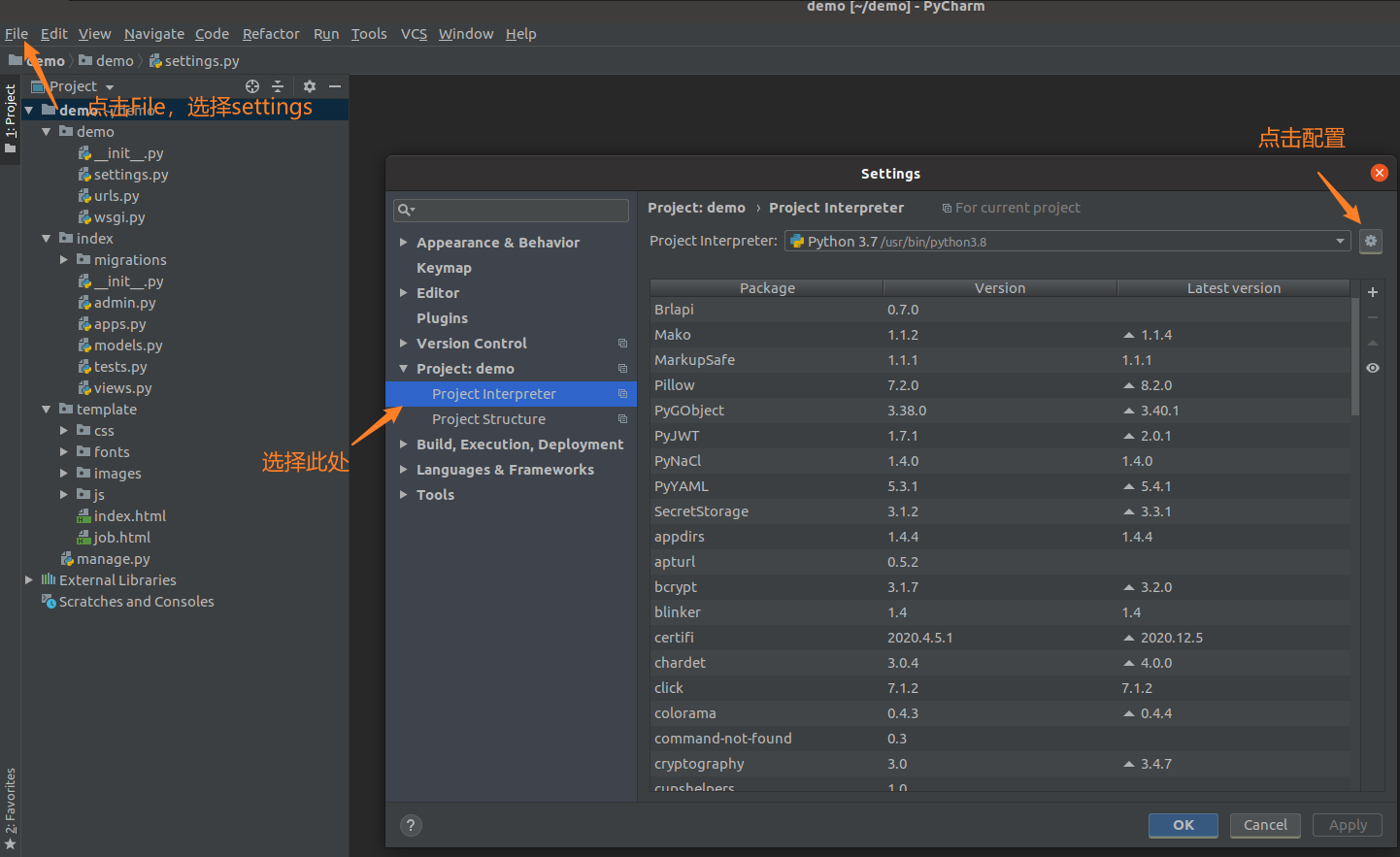Click the help question mark icon

(411, 825)
